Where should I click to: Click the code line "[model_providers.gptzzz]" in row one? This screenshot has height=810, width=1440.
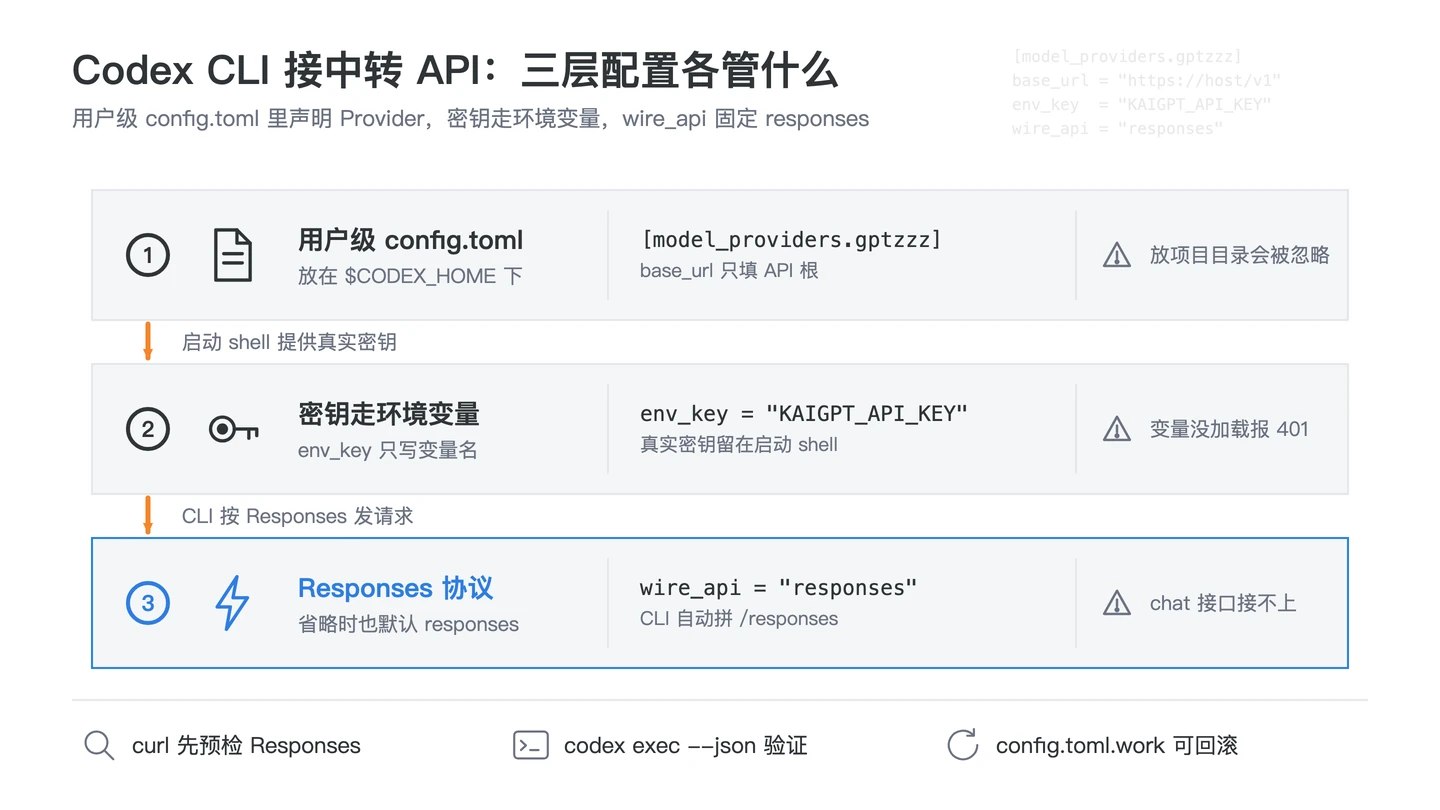(x=791, y=239)
